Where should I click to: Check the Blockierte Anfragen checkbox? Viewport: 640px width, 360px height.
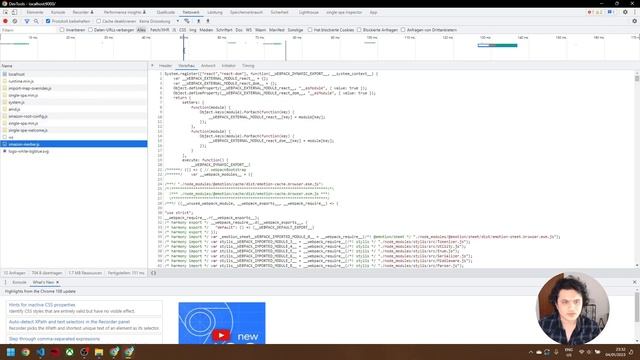tap(359, 30)
